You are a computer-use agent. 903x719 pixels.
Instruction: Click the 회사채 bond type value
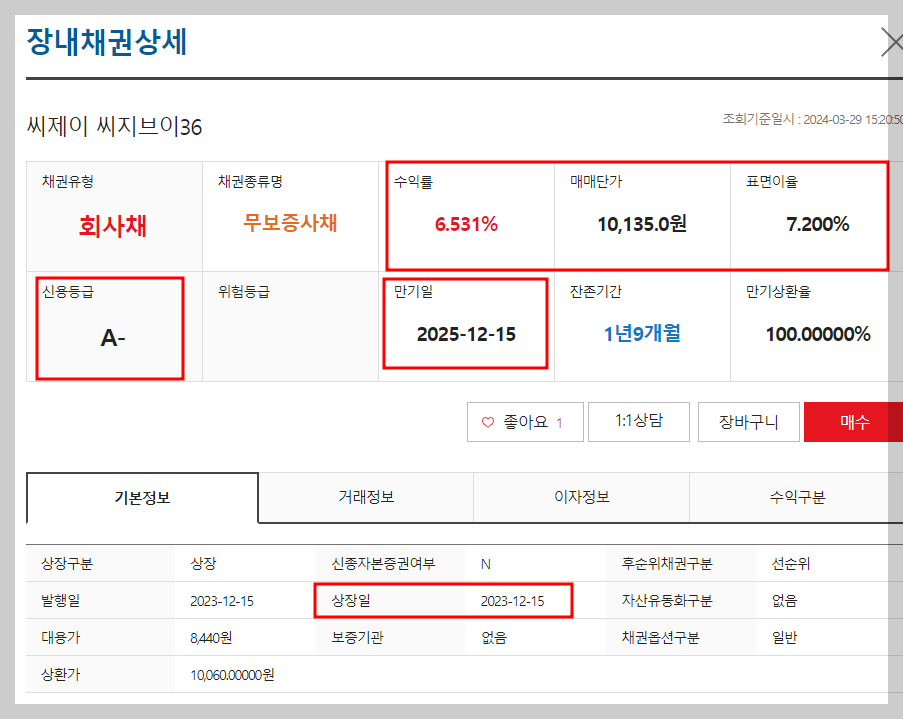click(x=113, y=226)
